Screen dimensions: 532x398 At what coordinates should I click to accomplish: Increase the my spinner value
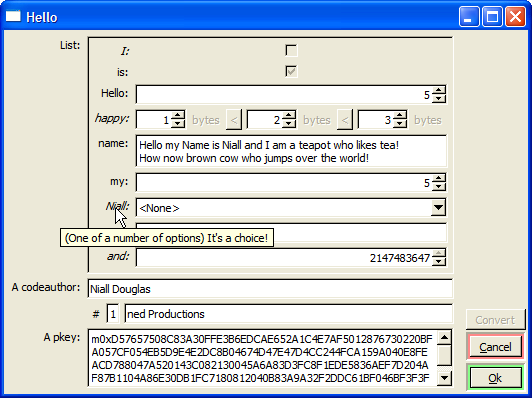439,178
